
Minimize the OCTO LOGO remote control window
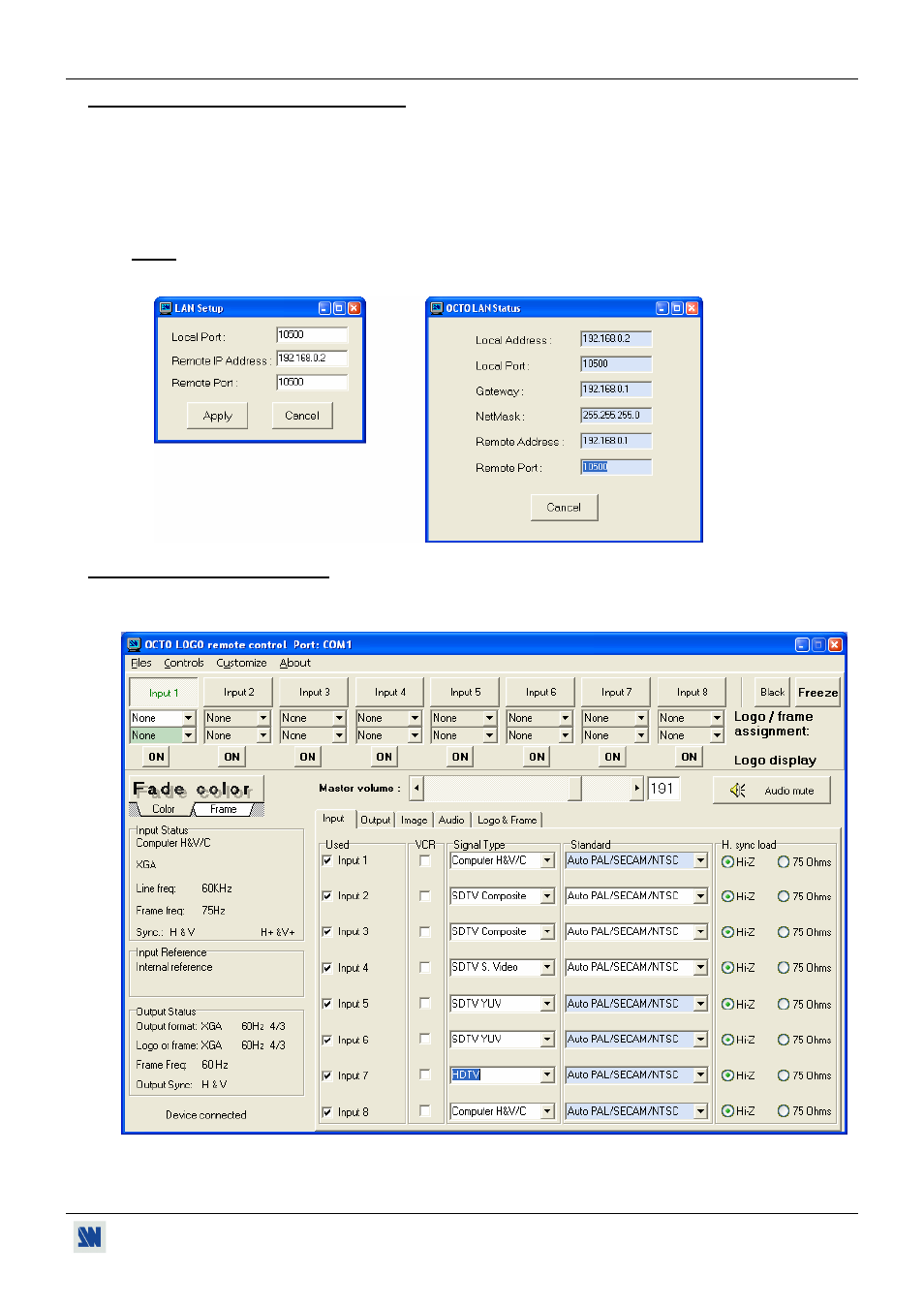[802, 644]
